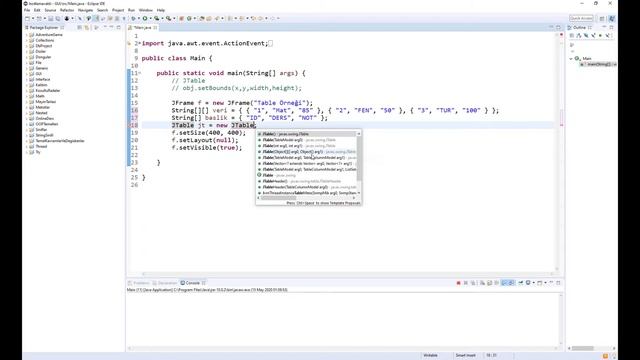Click the orange status icon in bottom-right corner
Image resolution: width=640 pixels, height=360 pixels.
(605, 356)
